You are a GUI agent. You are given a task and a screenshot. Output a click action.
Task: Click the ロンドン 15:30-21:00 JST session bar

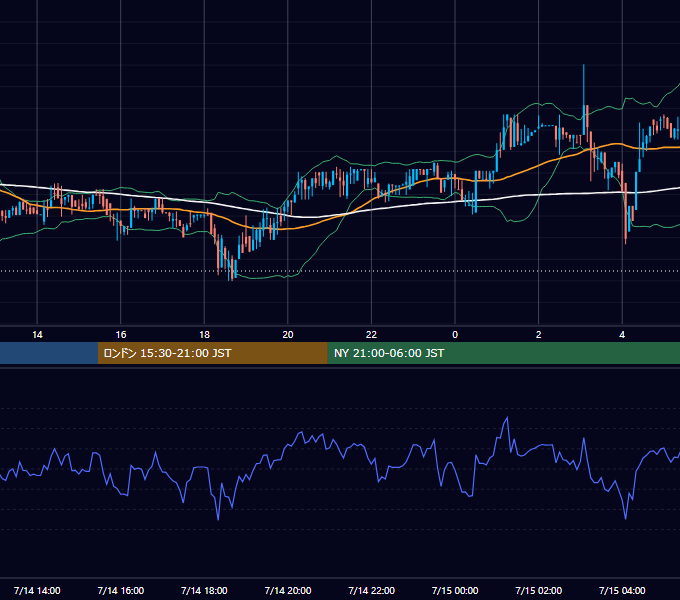(212, 353)
